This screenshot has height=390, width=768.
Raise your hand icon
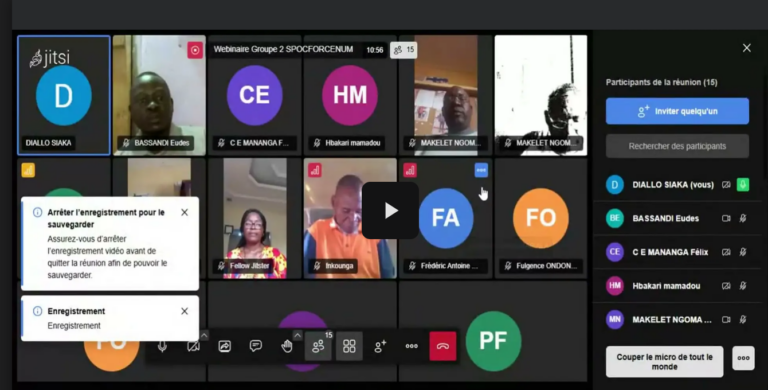tap(287, 346)
